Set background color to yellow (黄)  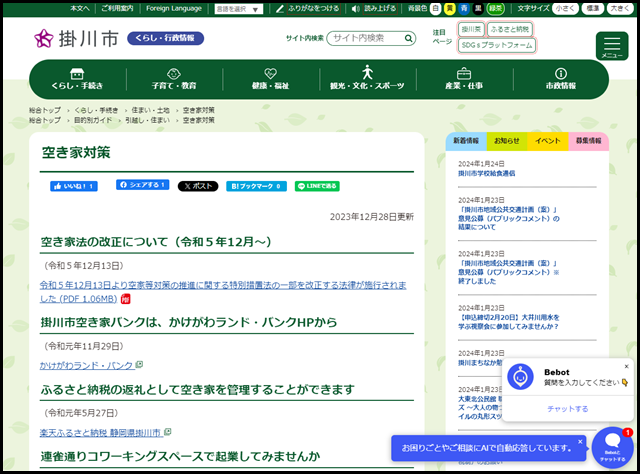[x=450, y=8]
